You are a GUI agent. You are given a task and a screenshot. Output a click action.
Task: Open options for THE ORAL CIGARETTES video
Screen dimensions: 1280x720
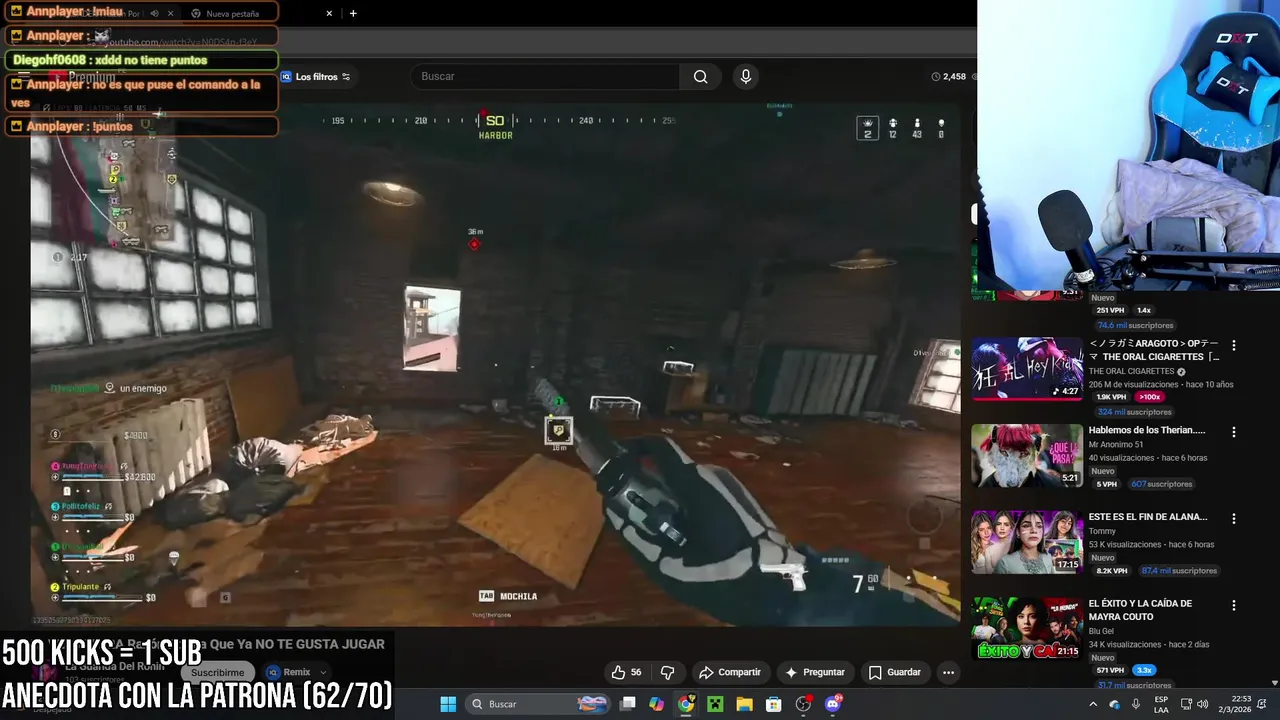[1233, 345]
